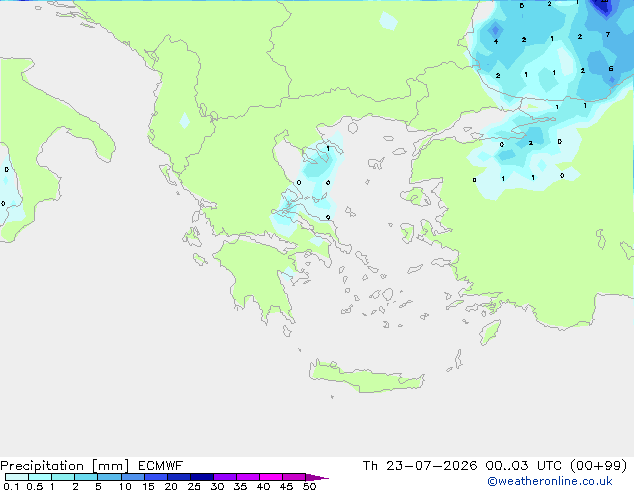The image size is (634, 490).
Task: Click the legend value label '25'
Action: point(194,486)
